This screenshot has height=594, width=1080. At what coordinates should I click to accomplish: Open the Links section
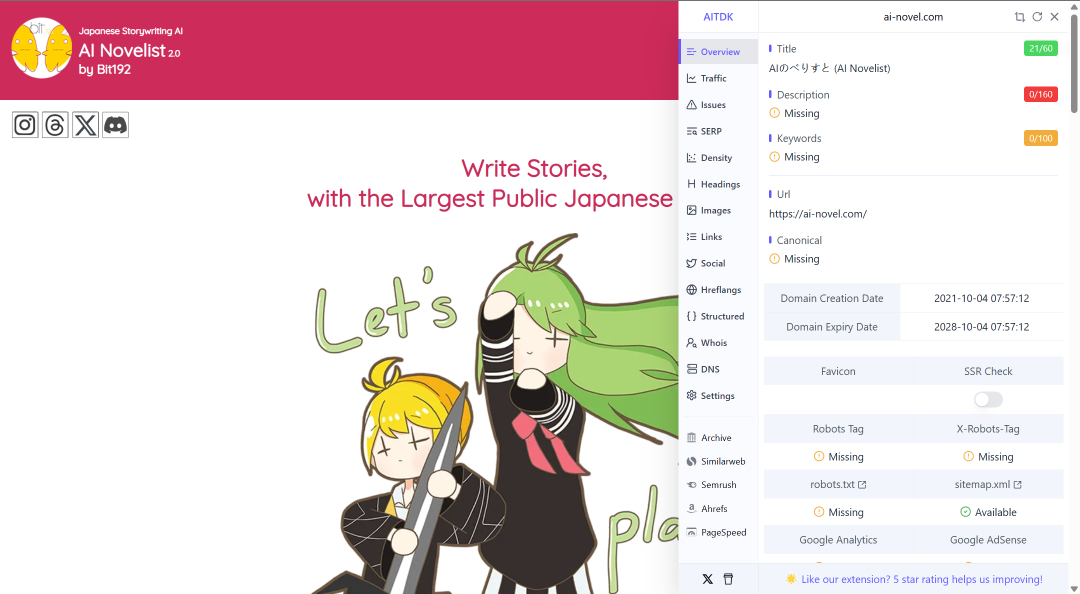tap(718, 236)
